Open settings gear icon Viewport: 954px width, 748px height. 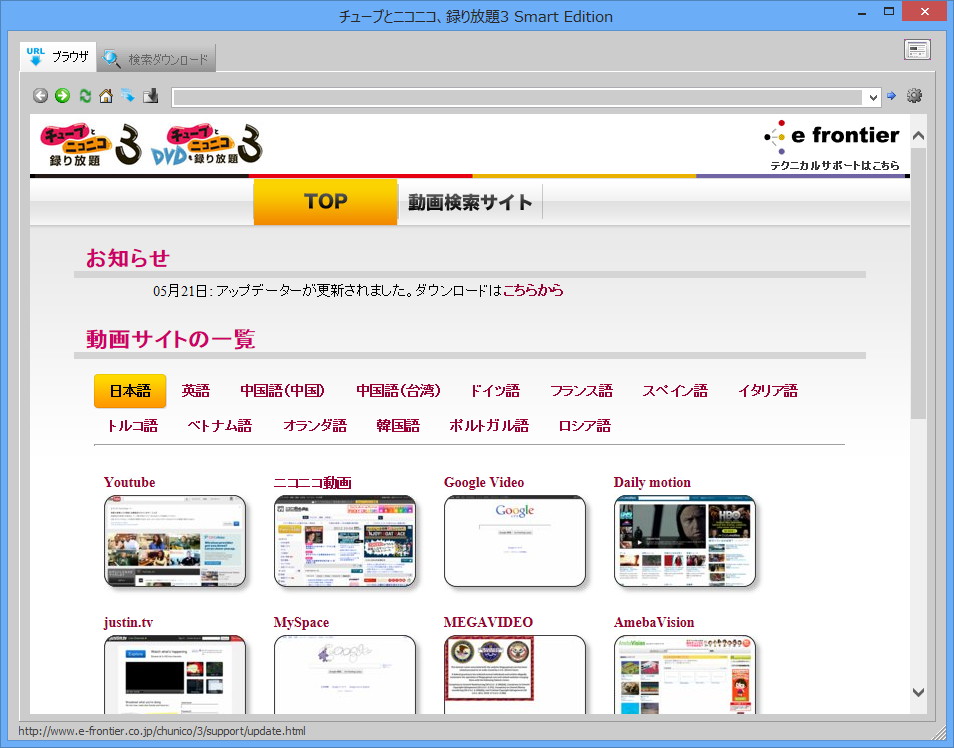(914, 96)
